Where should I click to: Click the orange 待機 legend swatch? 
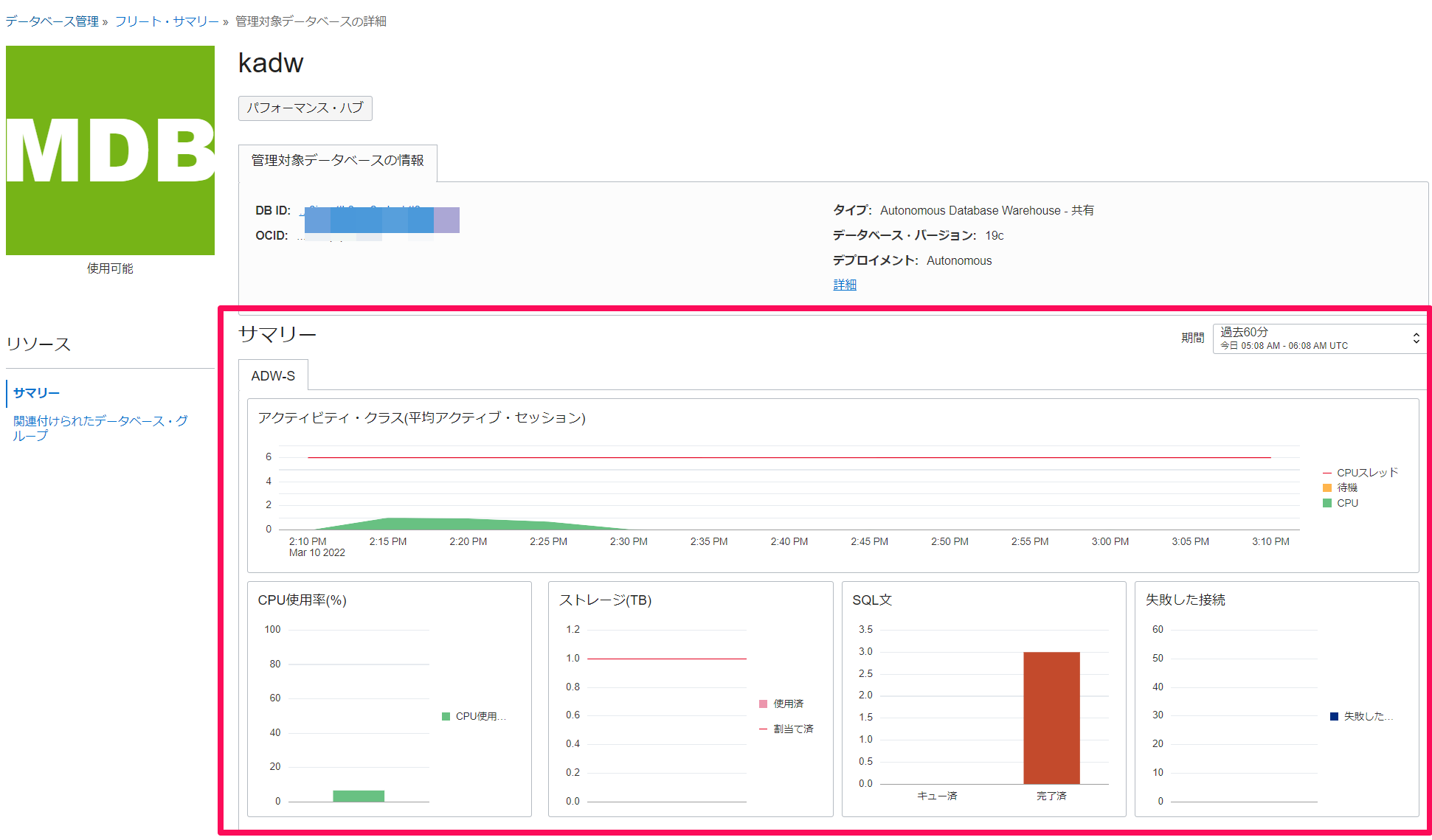(1327, 487)
